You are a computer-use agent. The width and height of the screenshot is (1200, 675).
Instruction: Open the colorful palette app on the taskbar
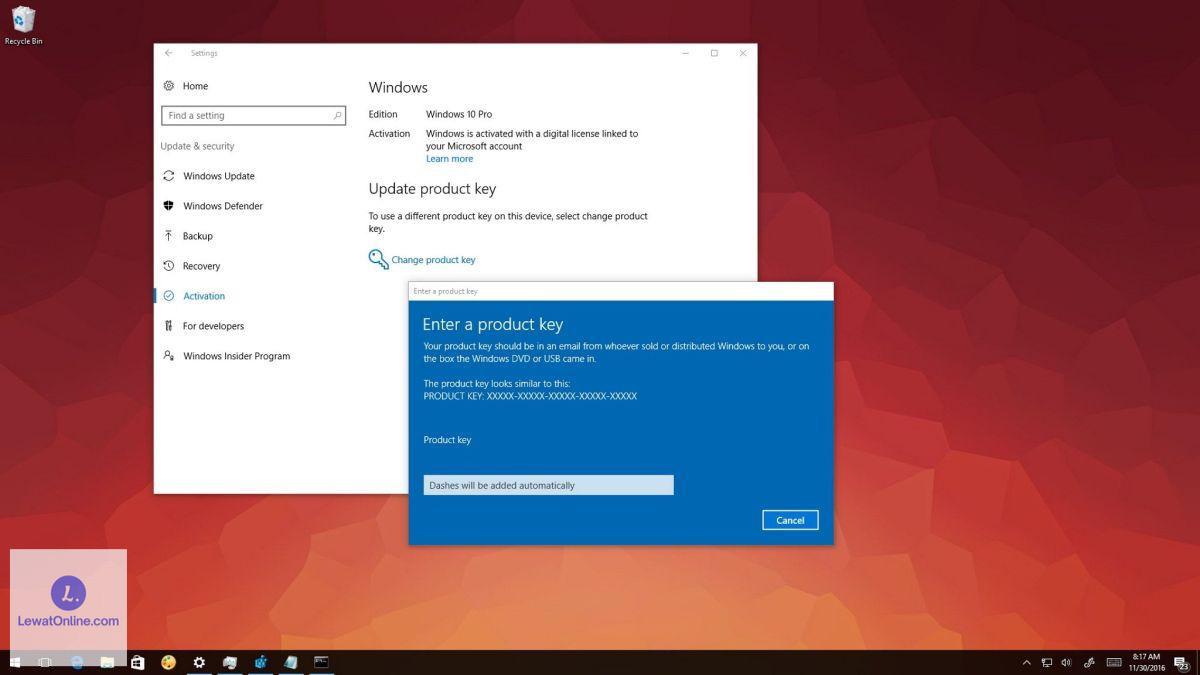168,662
